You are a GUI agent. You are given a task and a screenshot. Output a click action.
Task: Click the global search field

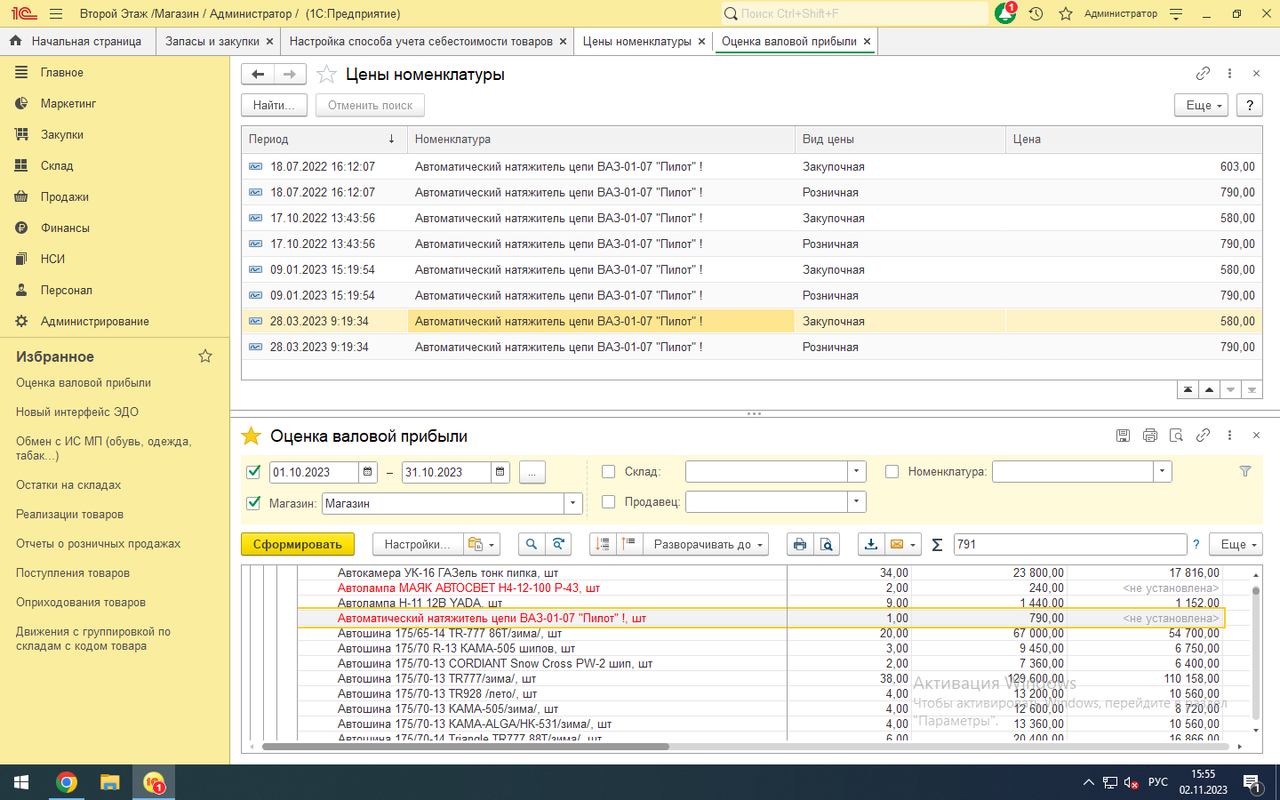coord(855,14)
